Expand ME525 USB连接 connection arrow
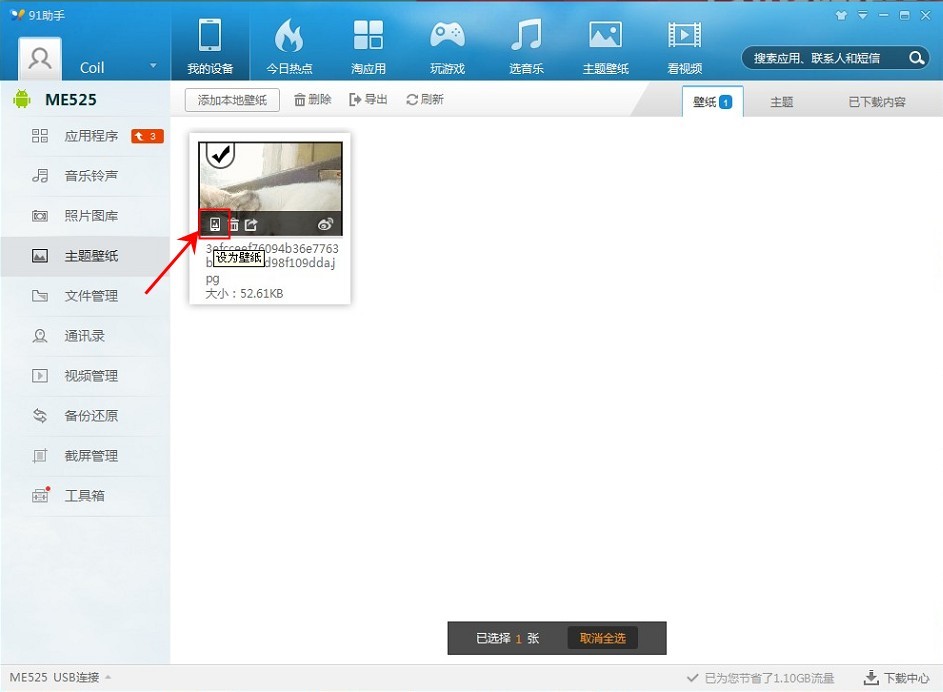The image size is (943, 692). [108, 678]
